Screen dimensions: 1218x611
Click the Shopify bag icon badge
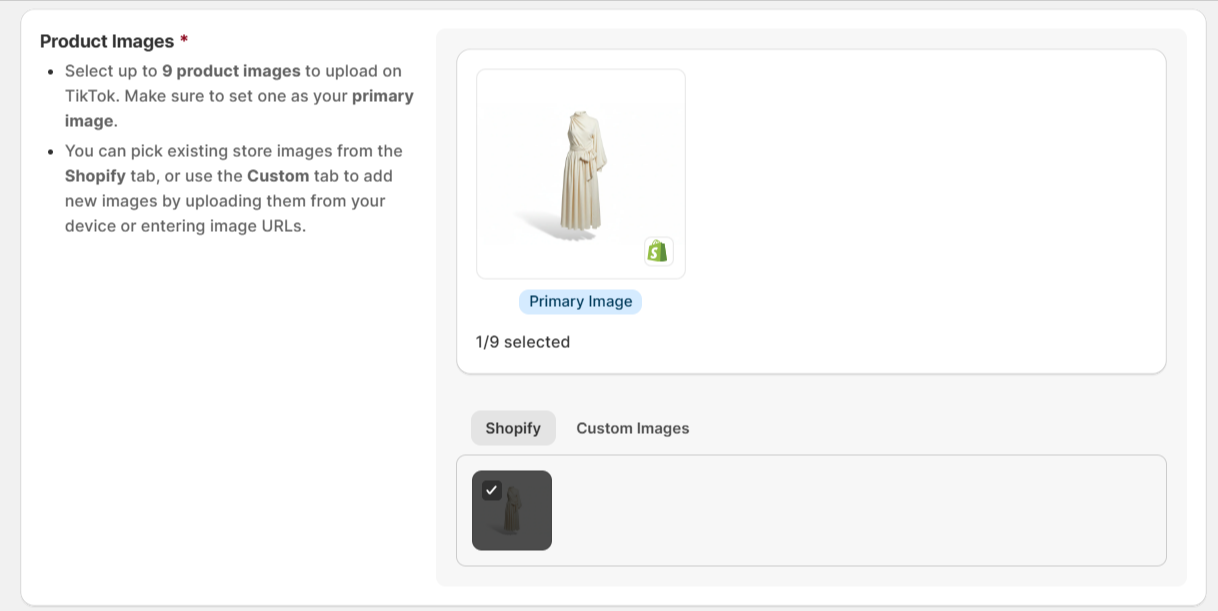tap(658, 251)
